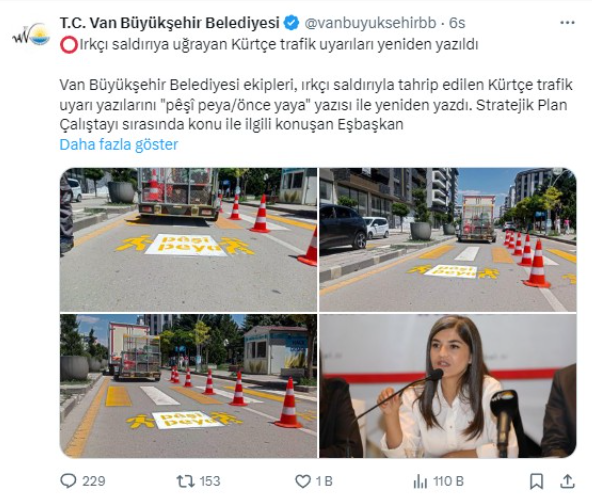592x502 pixels.
Task: Bookmark this tweet
Action: tap(536, 481)
